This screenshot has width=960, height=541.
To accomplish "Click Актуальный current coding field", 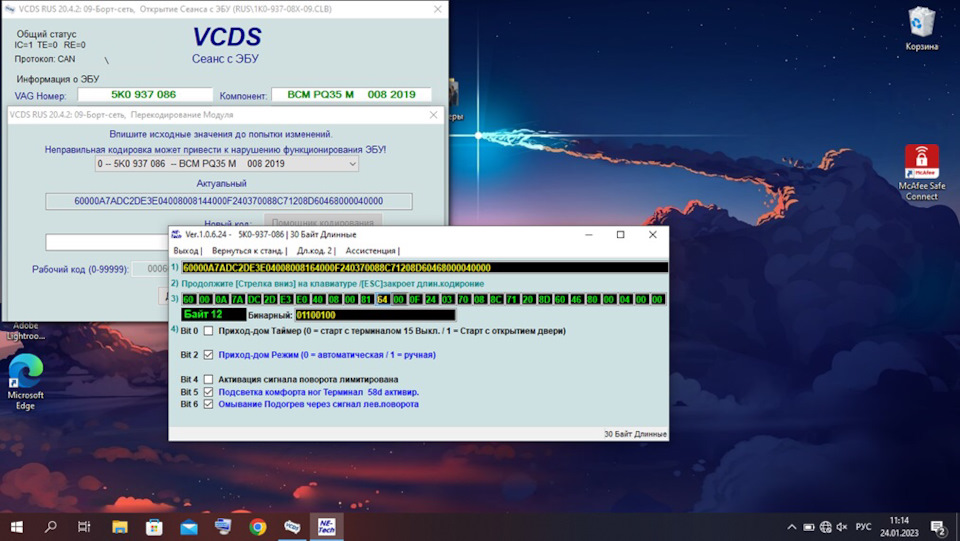I will 228,201.
